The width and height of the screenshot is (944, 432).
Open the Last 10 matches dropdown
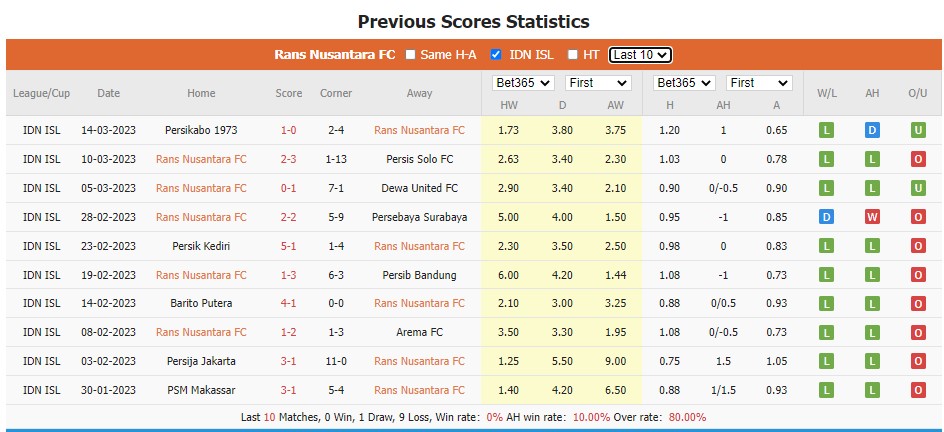coord(640,55)
